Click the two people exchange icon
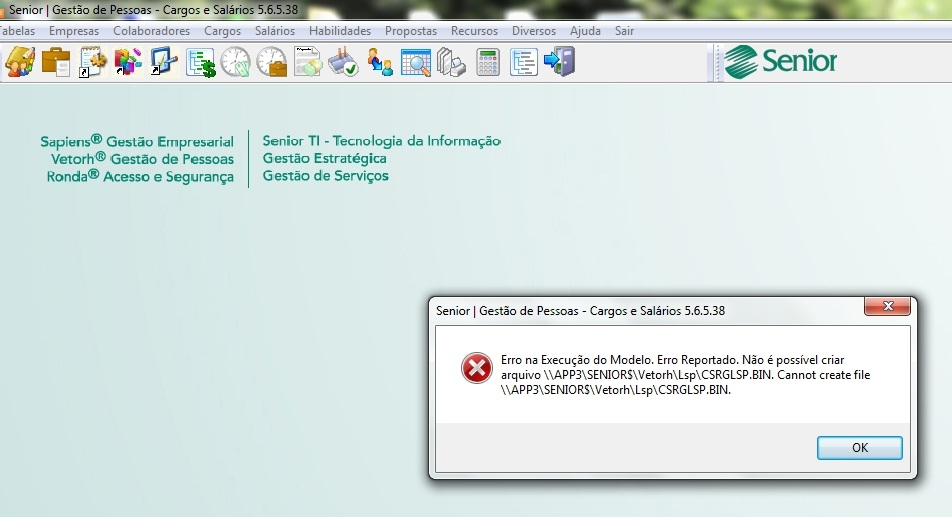The height and width of the screenshot is (517, 952). [380, 62]
